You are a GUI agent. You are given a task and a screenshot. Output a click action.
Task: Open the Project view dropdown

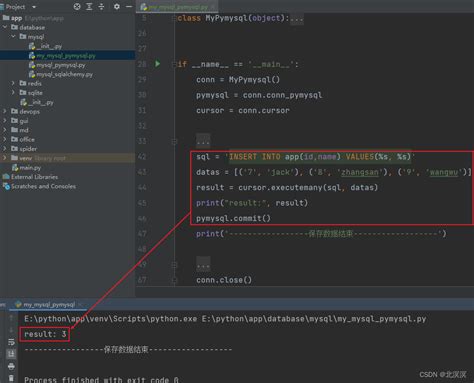tap(34, 7)
